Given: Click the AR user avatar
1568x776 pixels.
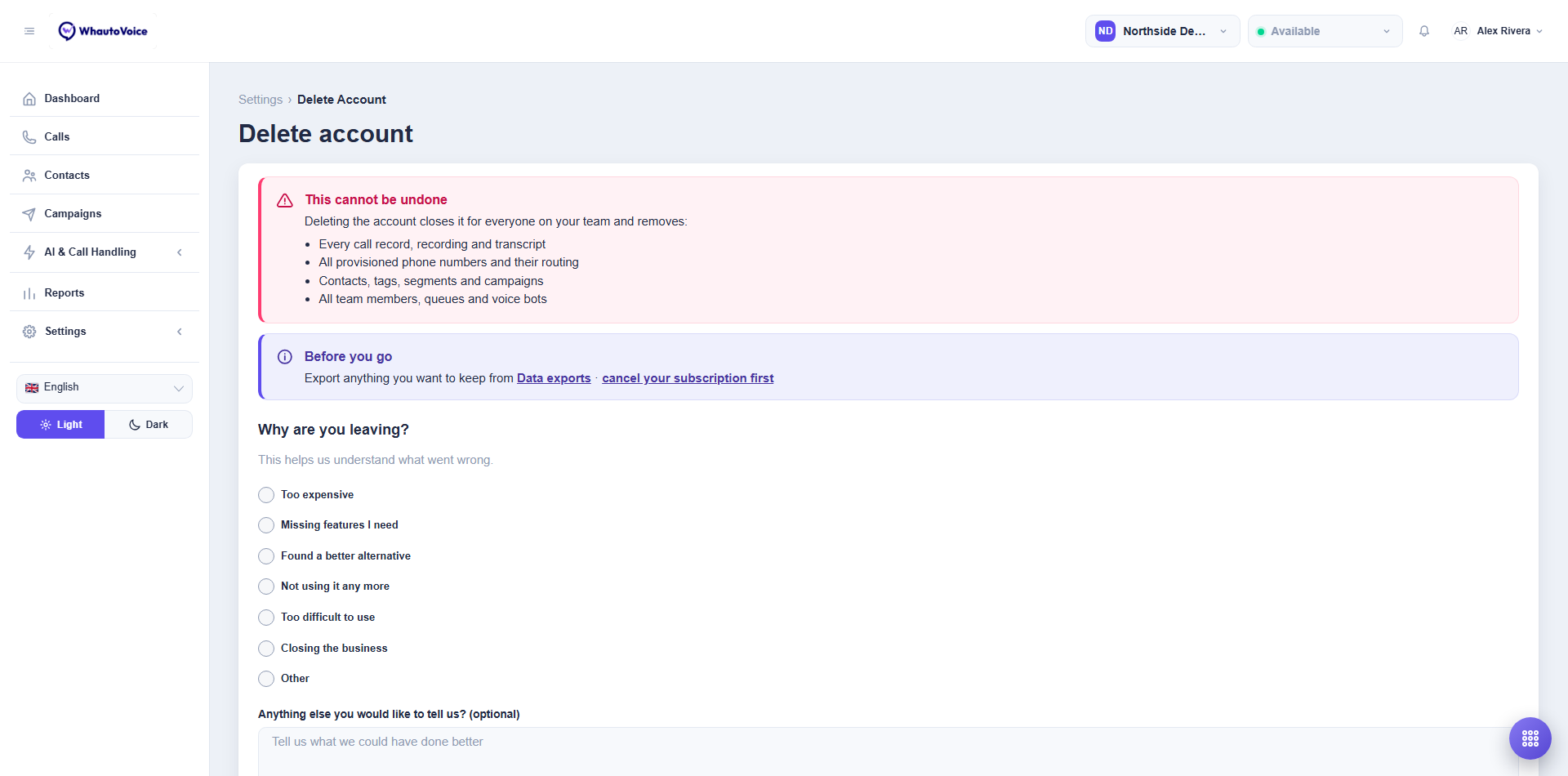Looking at the screenshot, I should (x=1460, y=31).
